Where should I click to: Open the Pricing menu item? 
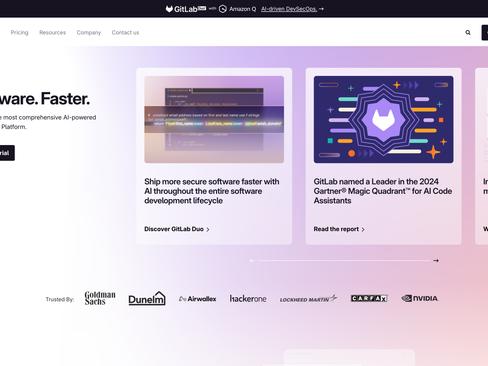(19, 32)
